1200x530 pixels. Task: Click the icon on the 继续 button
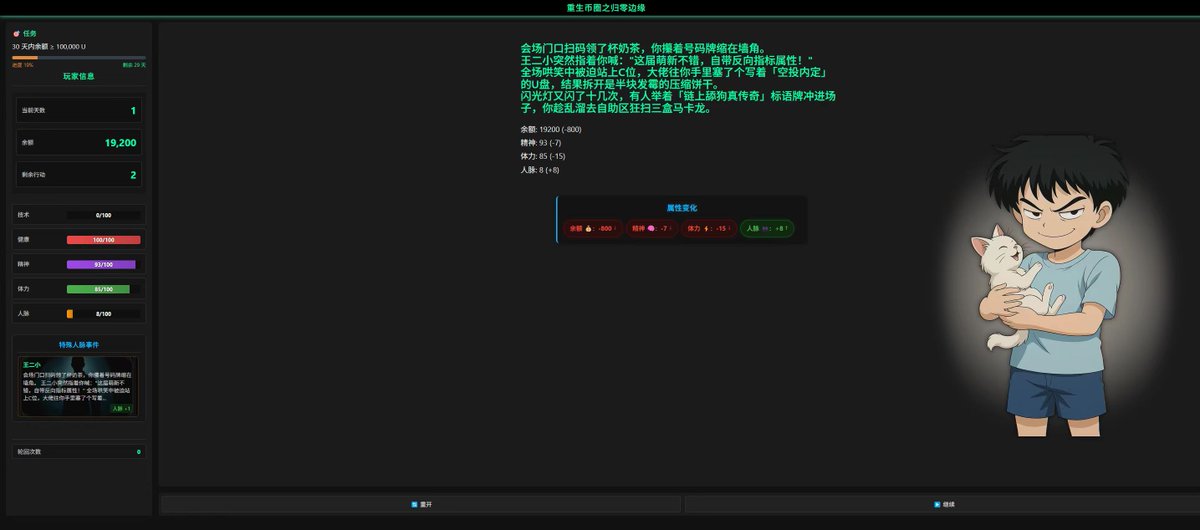point(937,504)
